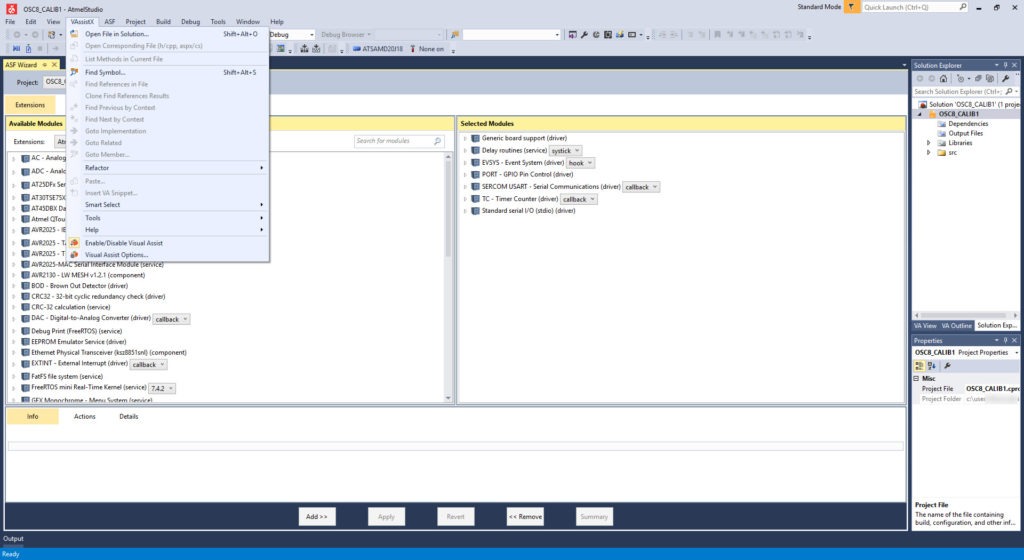Click the ATSAMD20J18 device icon

pyautogui.click(x=357, y=49)
